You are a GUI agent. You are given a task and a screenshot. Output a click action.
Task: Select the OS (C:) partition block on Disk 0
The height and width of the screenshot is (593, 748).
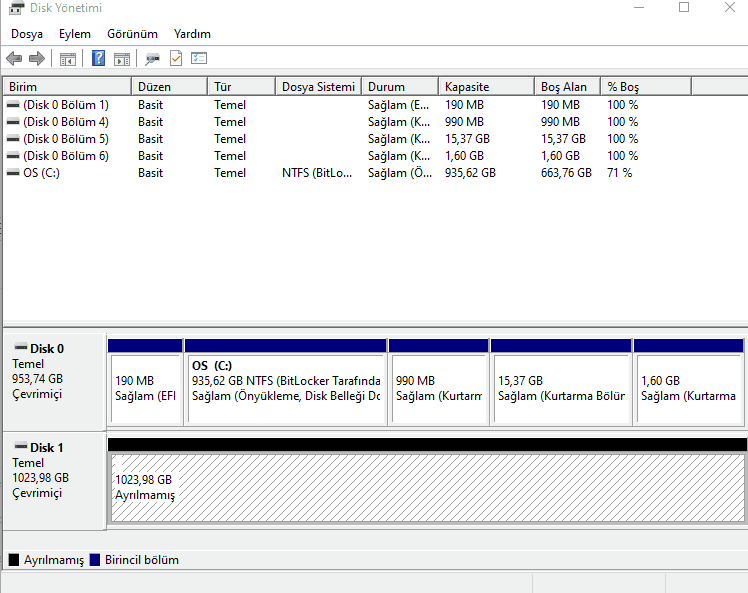(285, 382)
